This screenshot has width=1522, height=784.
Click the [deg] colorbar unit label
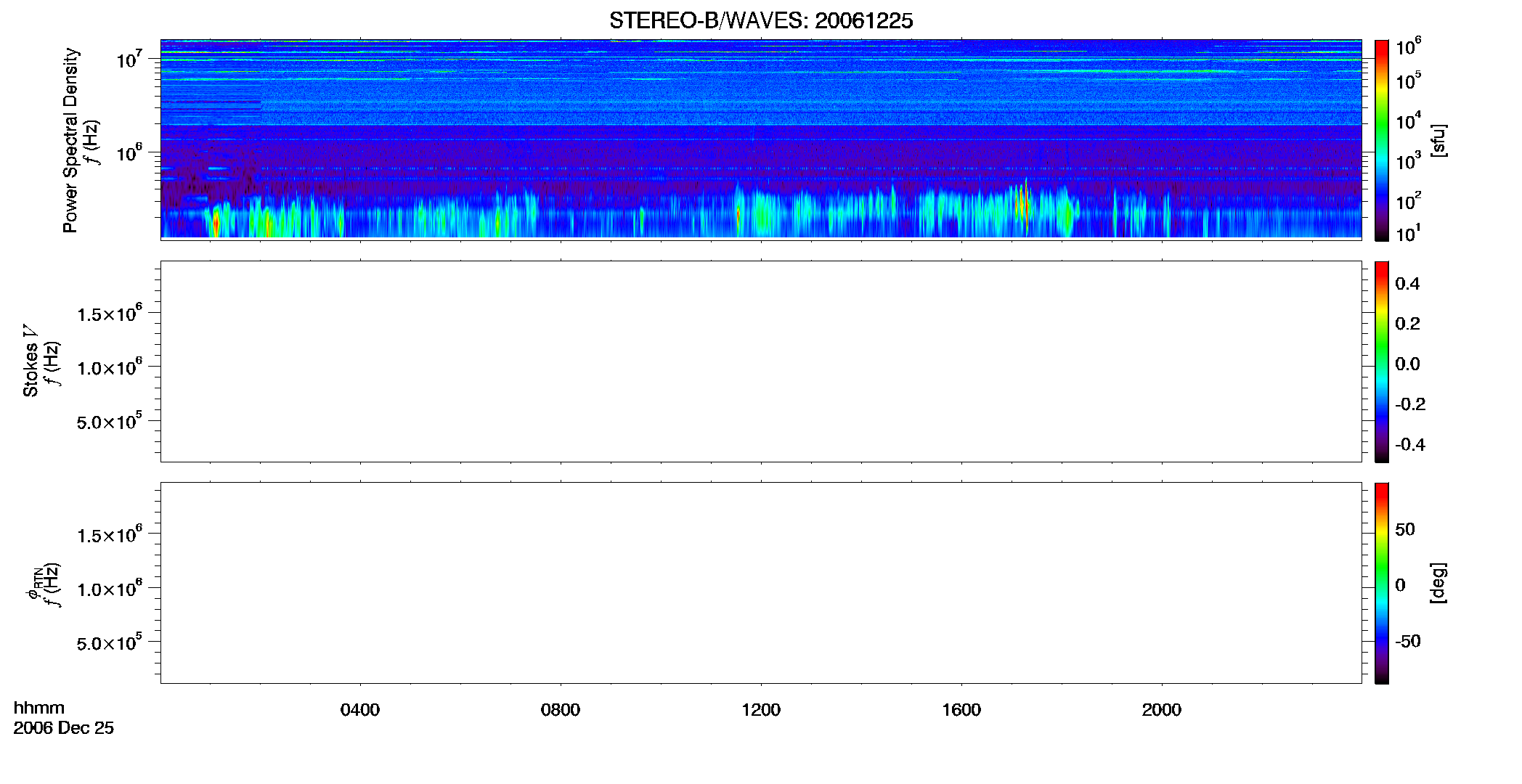[1438, 582]
